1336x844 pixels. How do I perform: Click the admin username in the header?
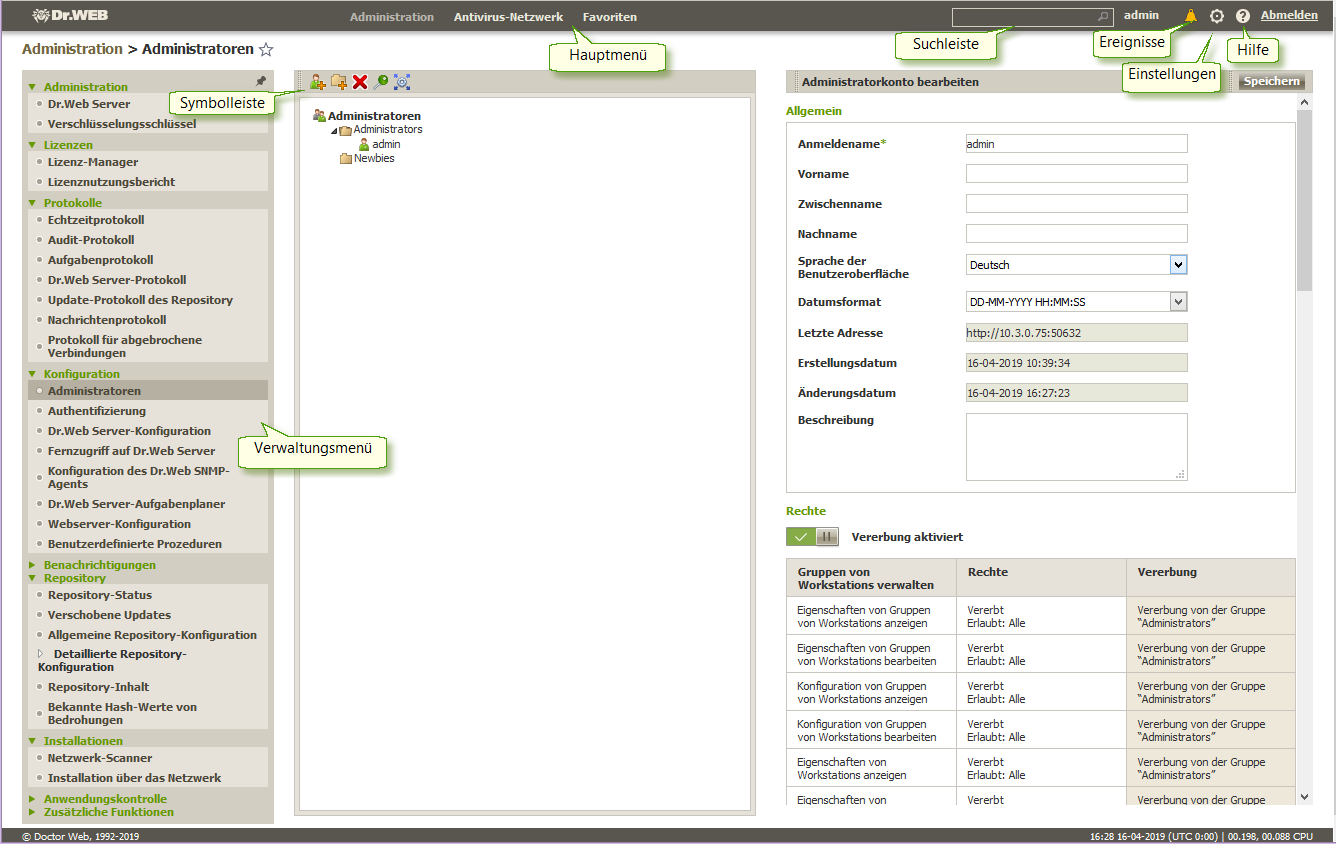click(1141, 16)
